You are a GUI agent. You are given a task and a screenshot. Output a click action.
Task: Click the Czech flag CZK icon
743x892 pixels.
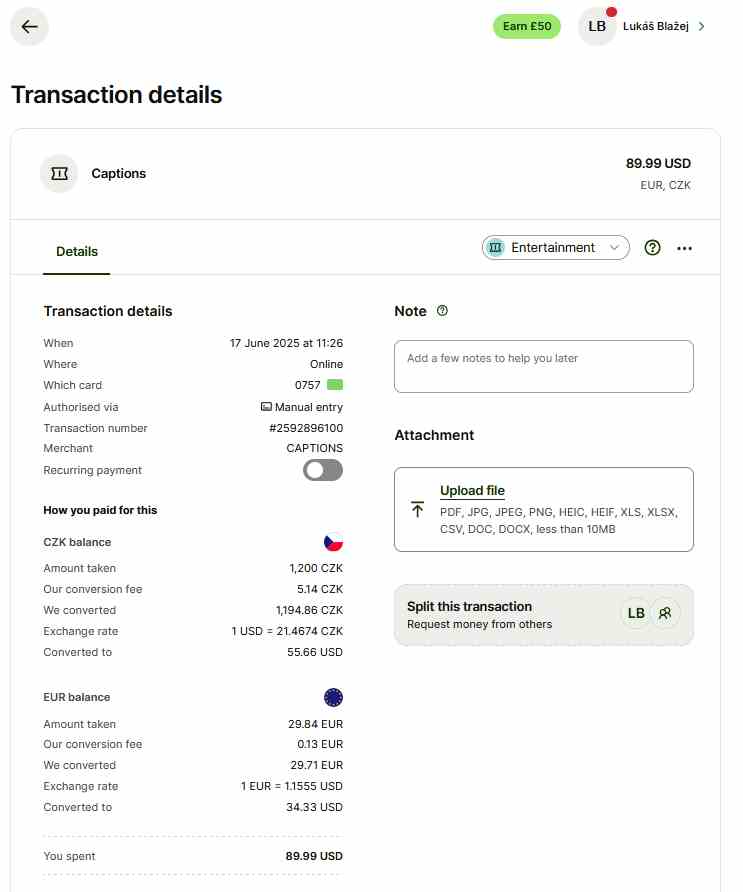(333, 542)
